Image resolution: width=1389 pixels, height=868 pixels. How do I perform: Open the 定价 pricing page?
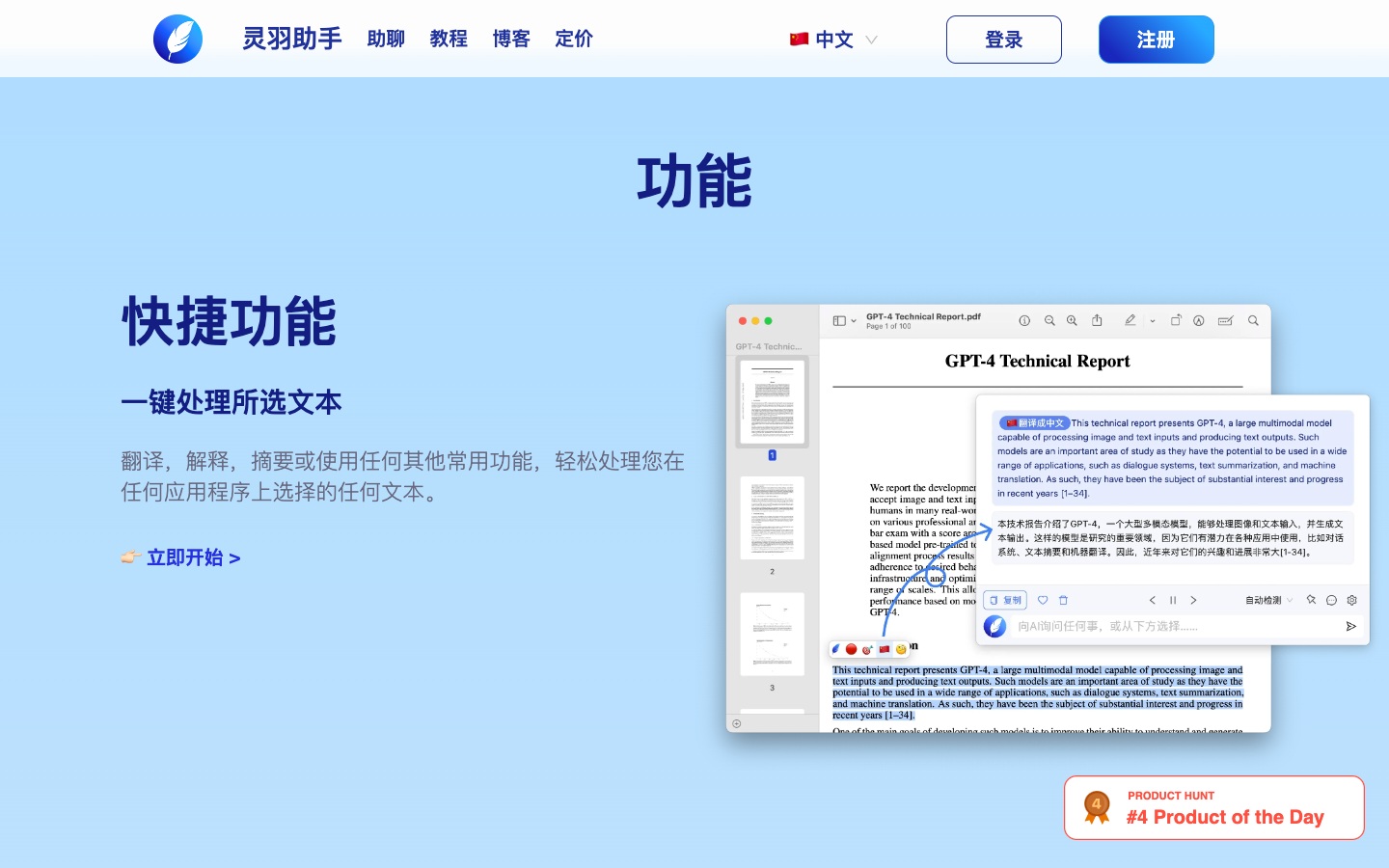(x=574, y=39)
